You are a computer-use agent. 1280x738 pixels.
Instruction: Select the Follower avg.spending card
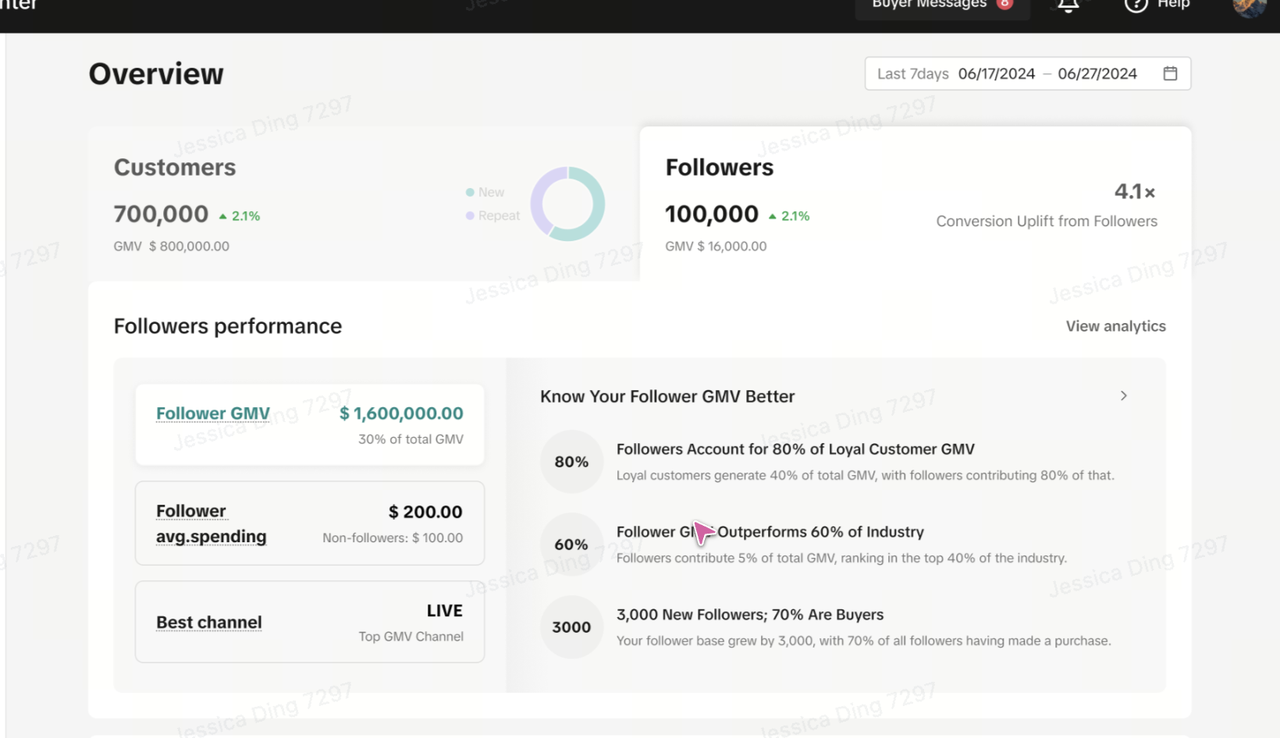[x=310, y=523]
